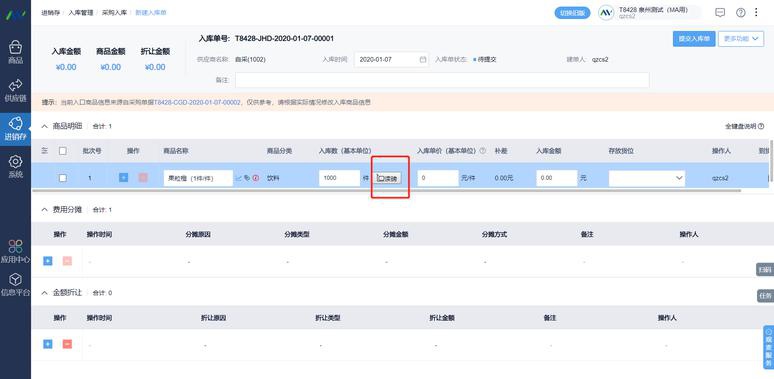This screenshot has width=774, height=379.
Task: Open the help question-mark icon in header
Action: coord(740,13)
